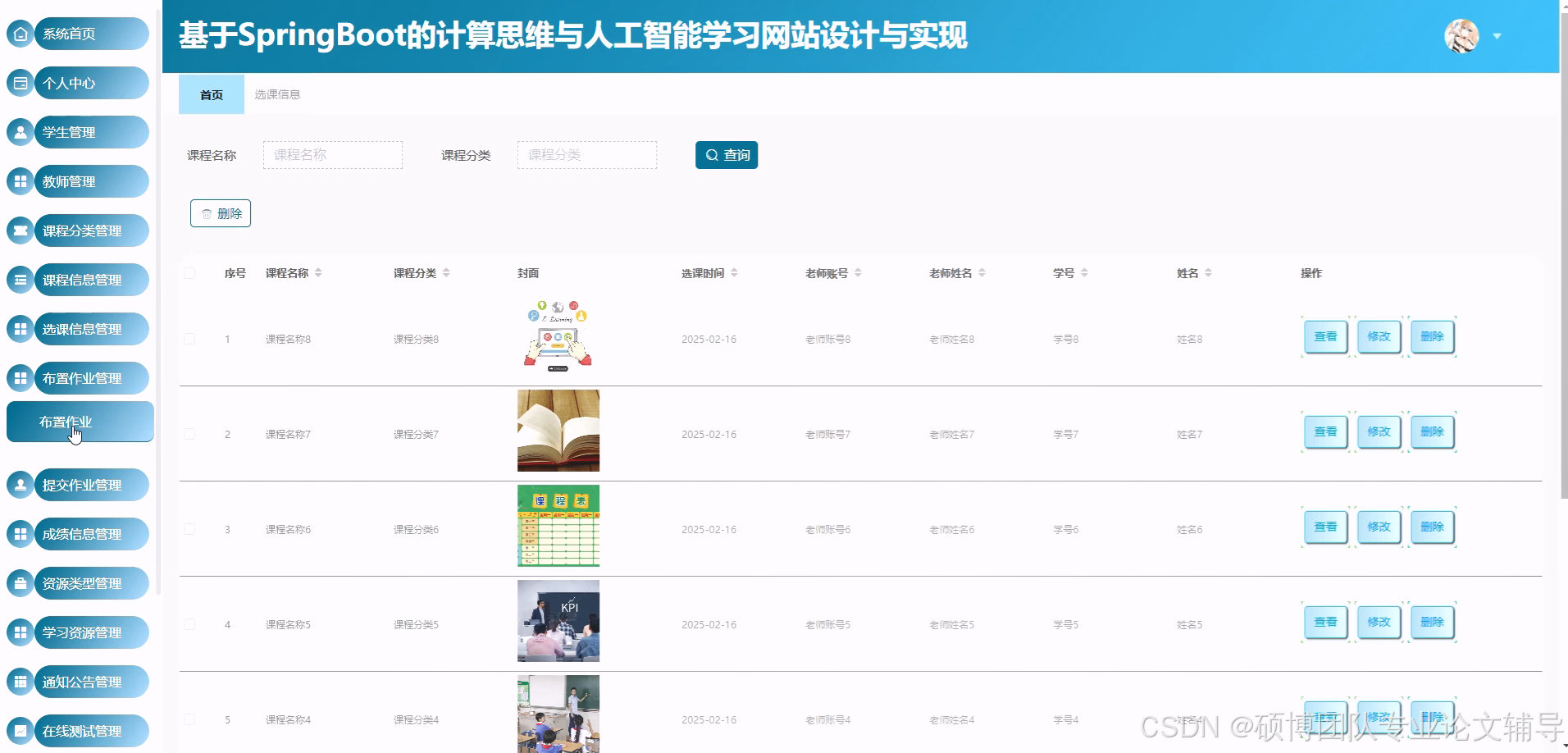Click the 选课信息 breadcrumb text
1568x753 pixels.
tap(277, 94)
